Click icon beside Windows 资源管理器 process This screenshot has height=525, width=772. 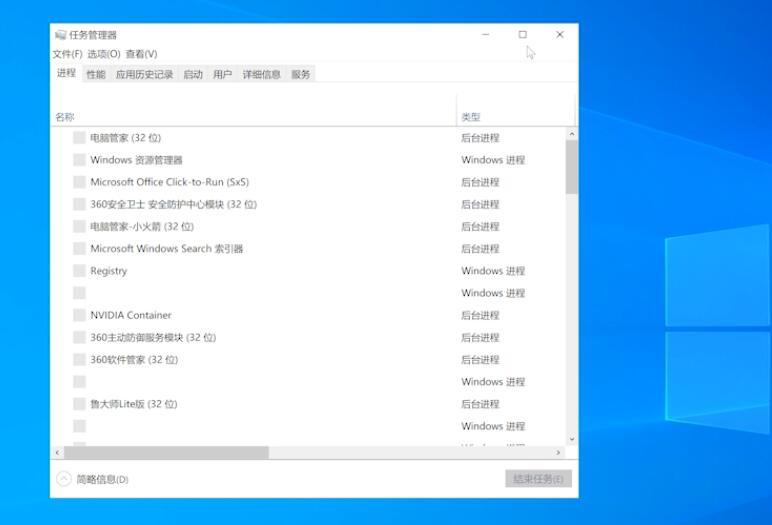[x=79, y=160]
